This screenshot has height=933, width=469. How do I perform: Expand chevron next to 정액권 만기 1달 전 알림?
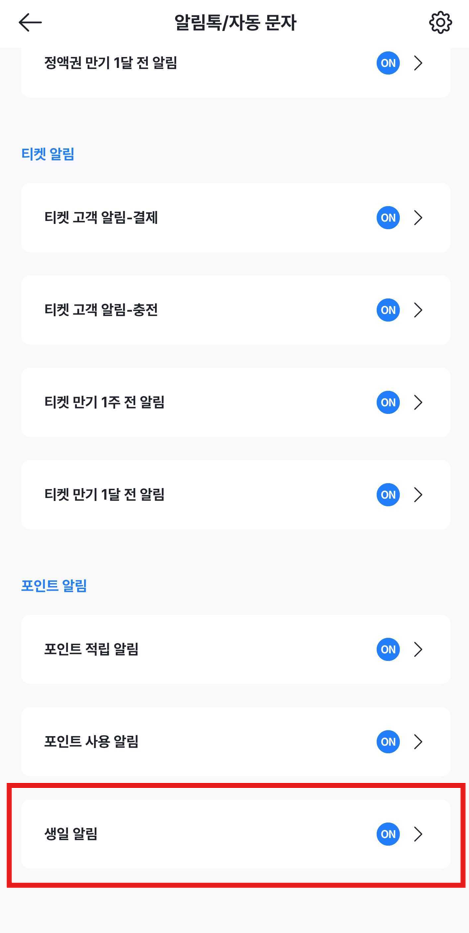click(418, 63)
